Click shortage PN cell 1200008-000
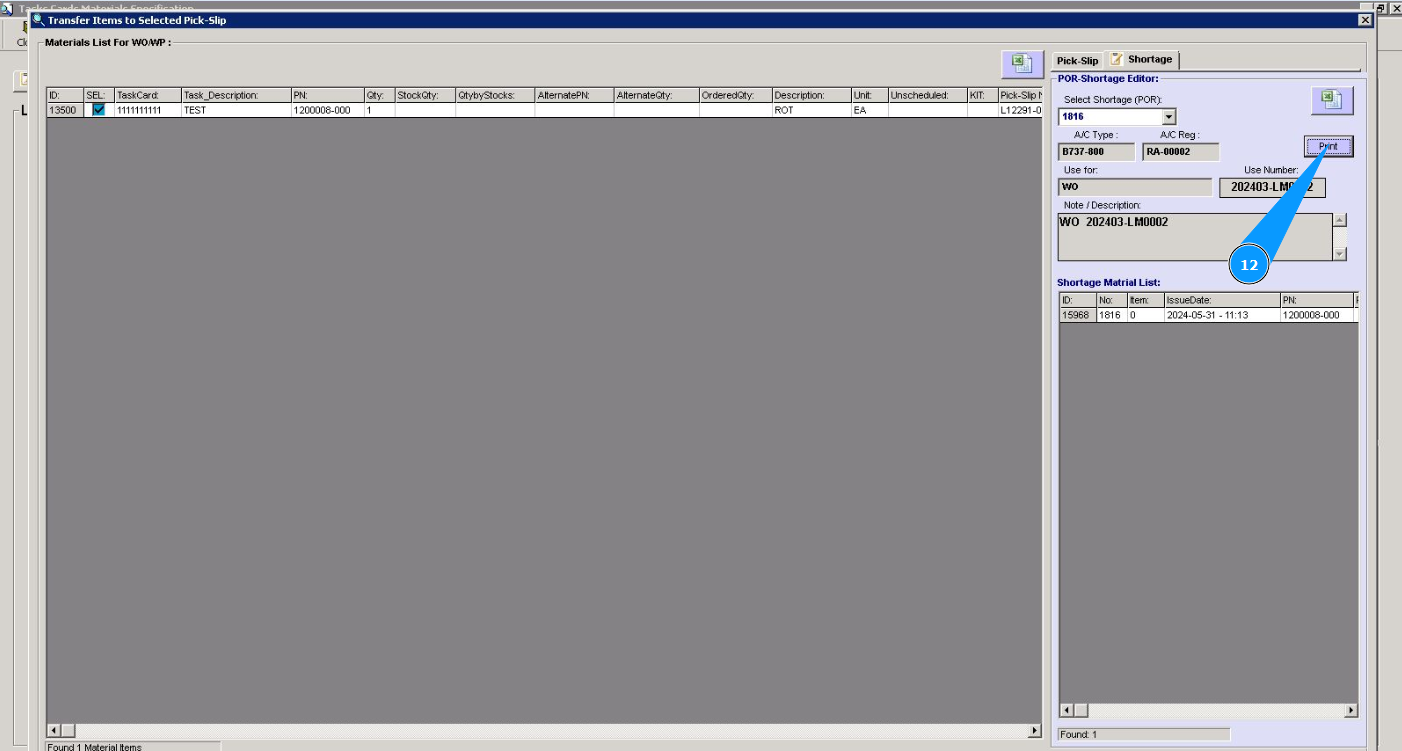The width and height of the screenshot is (1402, 751). (1316, 315)
